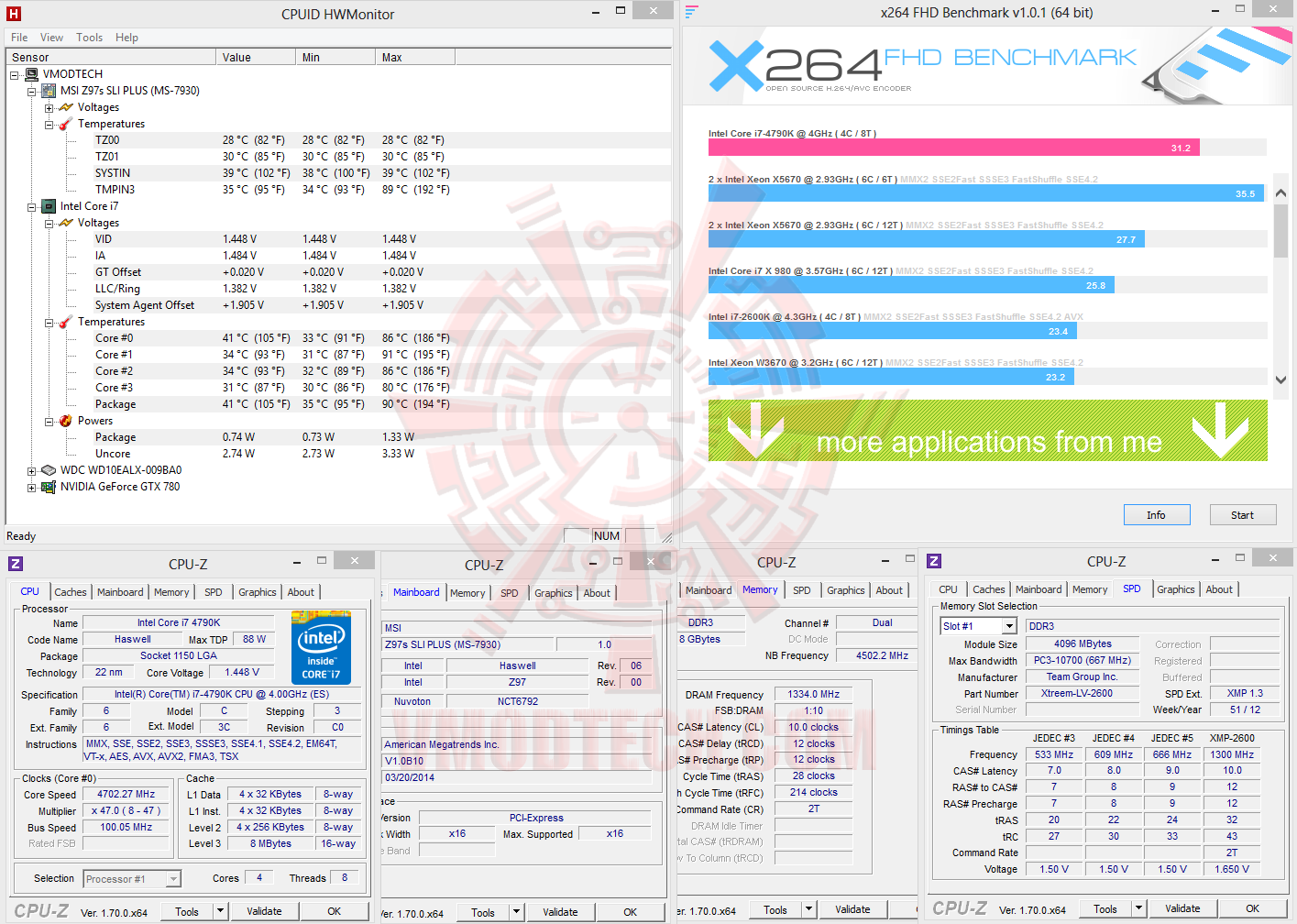This screenshot has width=1297, height=924.
Task: Click the MSI Z97s SLI PLUS motherboard icon
Action: coord(49,91)
